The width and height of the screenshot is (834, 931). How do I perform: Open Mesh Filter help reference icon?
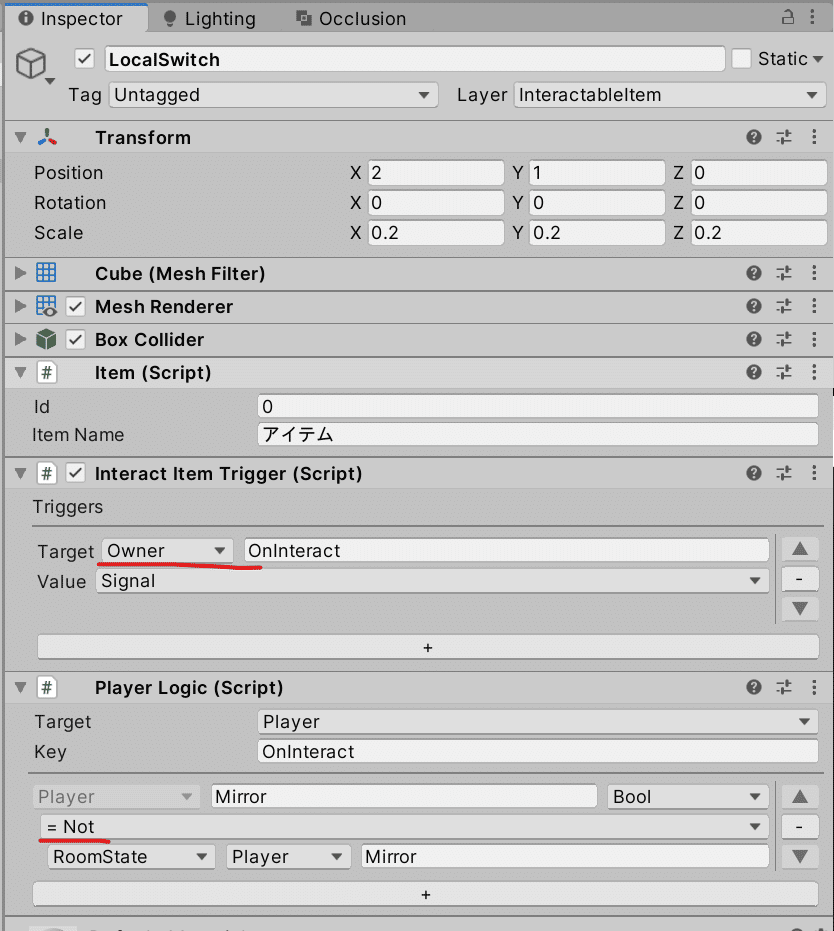click(754, 273)
